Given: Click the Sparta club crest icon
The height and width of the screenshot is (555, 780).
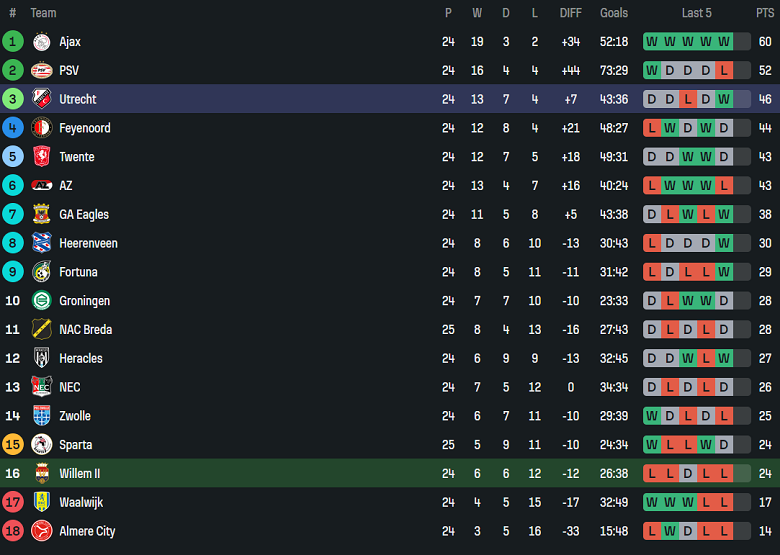Looking at the screenshot, I should coord(41,444).
